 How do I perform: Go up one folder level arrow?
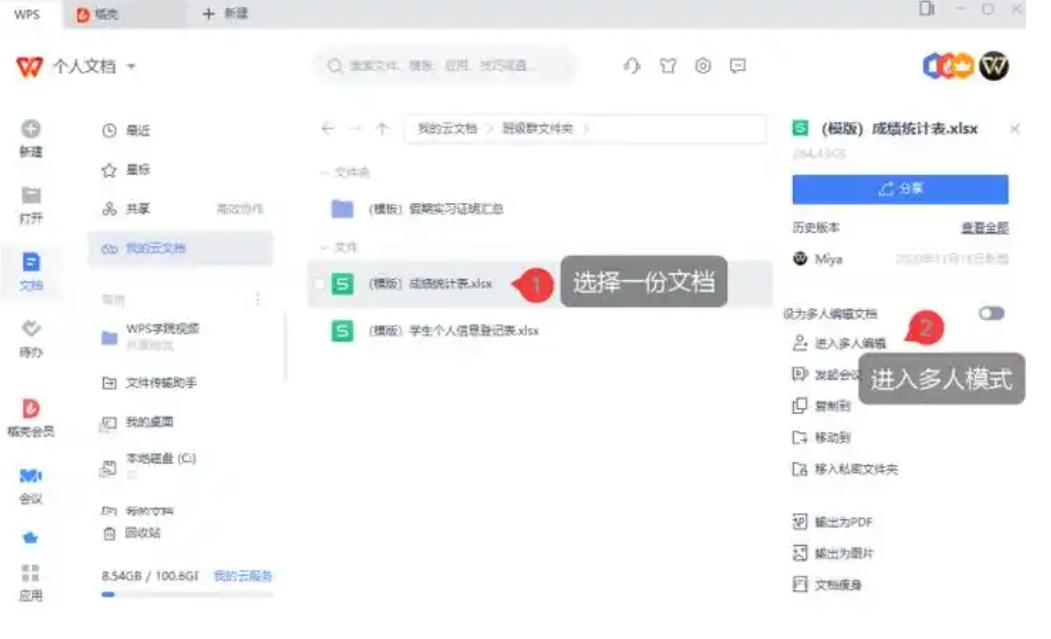click(x=382, y=128)
